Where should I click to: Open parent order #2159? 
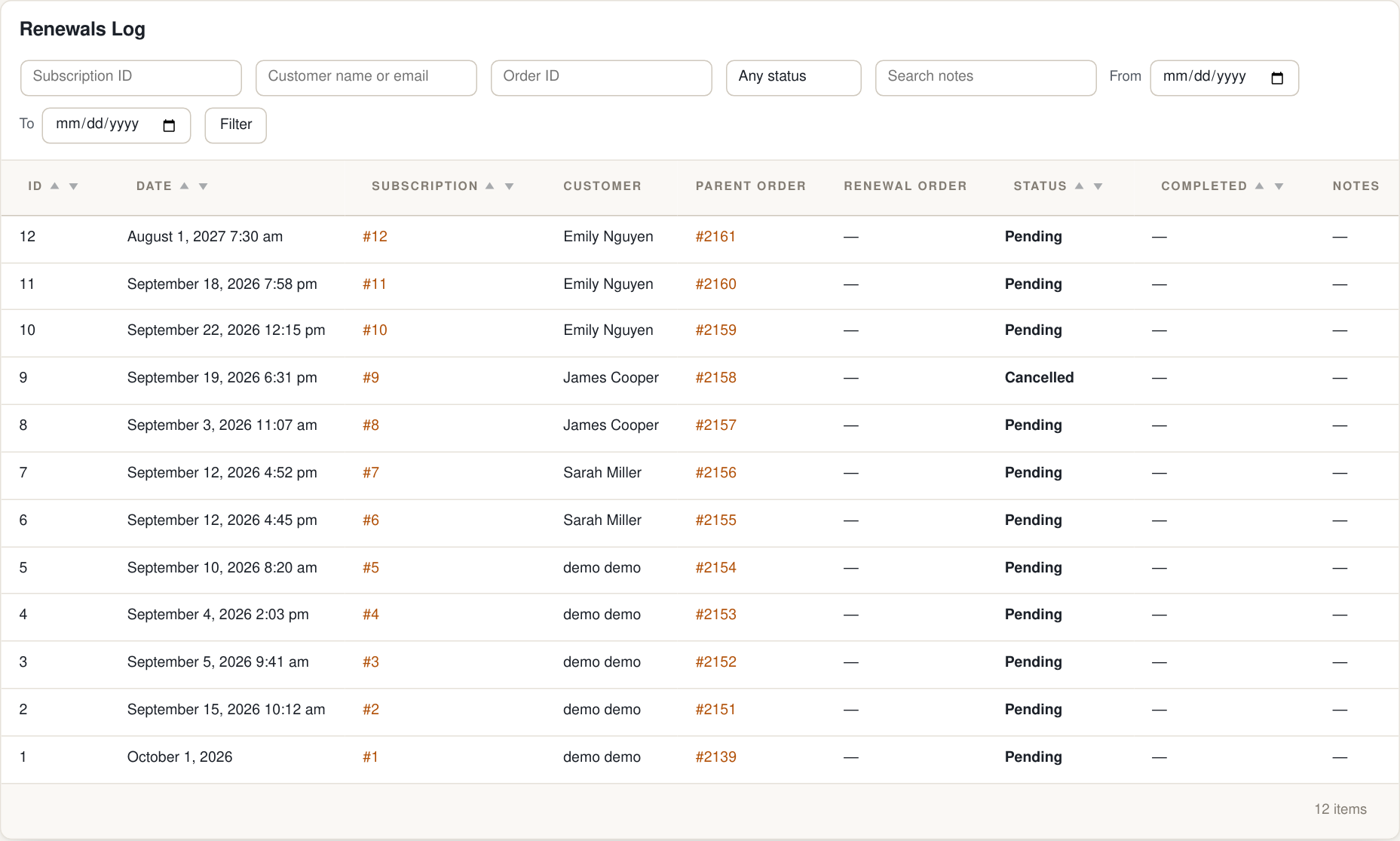(715, 330)
